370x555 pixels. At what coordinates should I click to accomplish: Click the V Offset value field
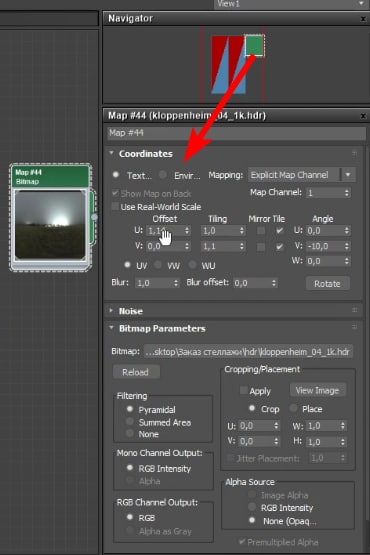[x=165, y=246]
